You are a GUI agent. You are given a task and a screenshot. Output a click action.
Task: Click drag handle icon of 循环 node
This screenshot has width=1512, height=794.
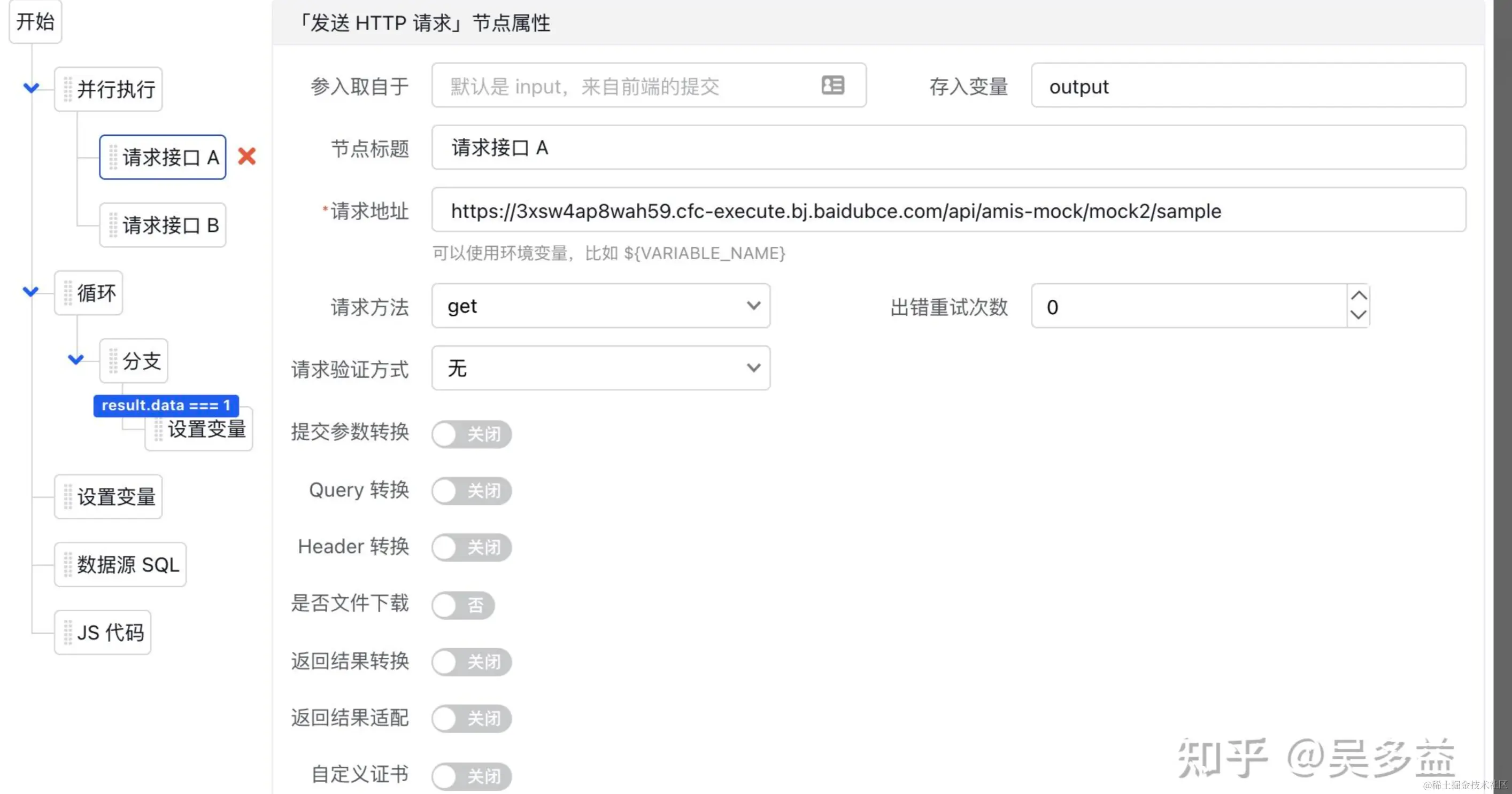tap(67, 293)
